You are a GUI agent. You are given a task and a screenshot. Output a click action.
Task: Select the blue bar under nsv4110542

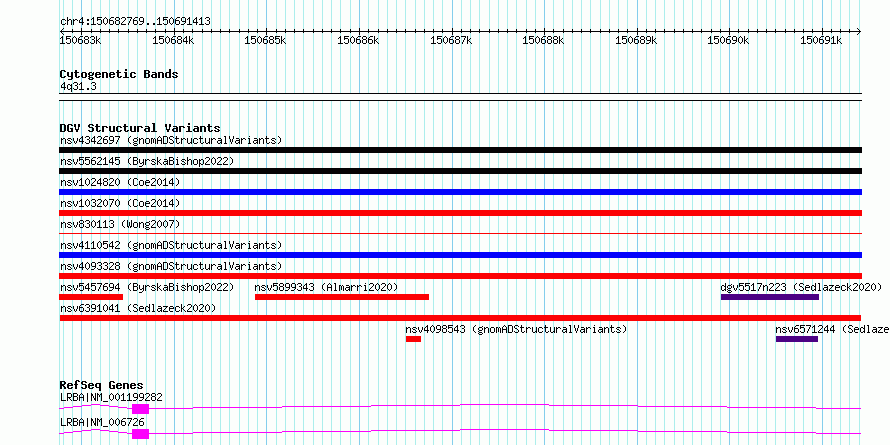(x=460, y=255)
